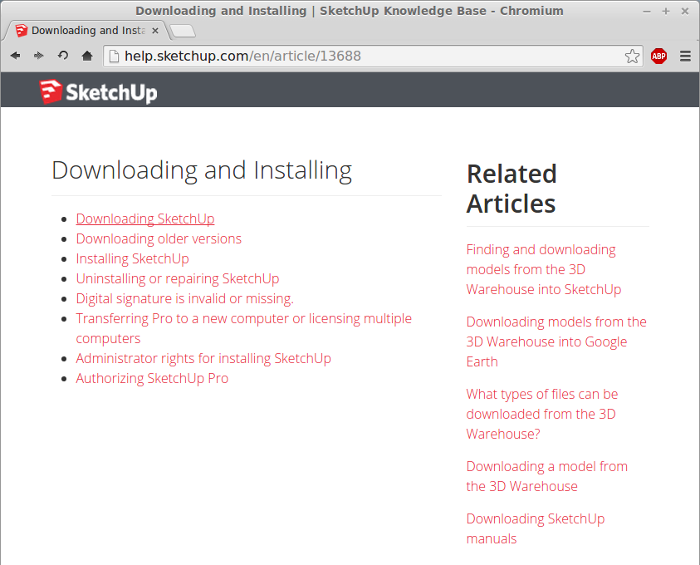The height and width of the screenshot is (565, 700).
Task: Click the SketchUp logo in the header
Action: point(98,92)
